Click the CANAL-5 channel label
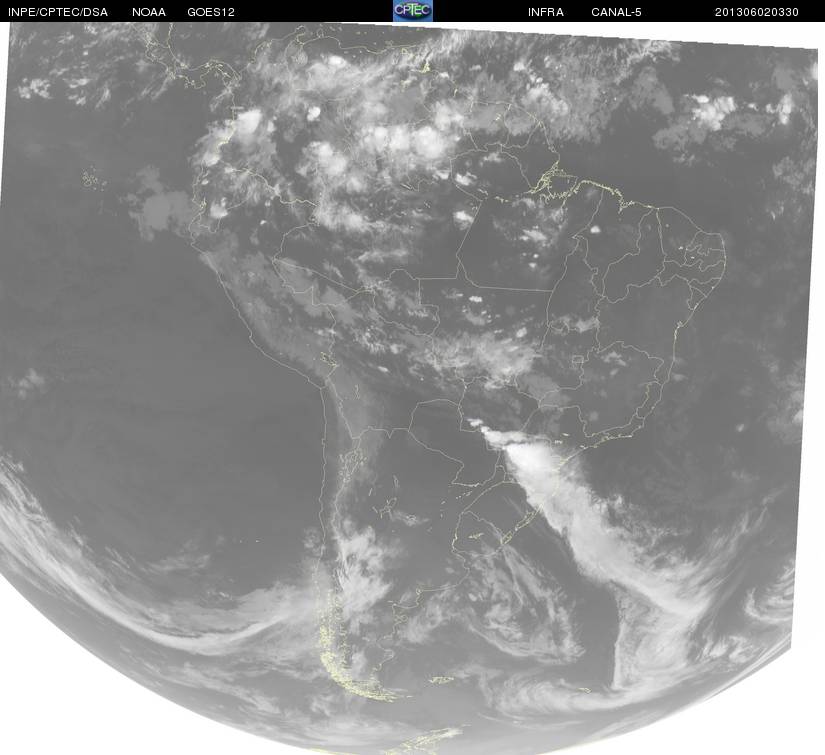The image size is (825, 755). pos(616,12)
